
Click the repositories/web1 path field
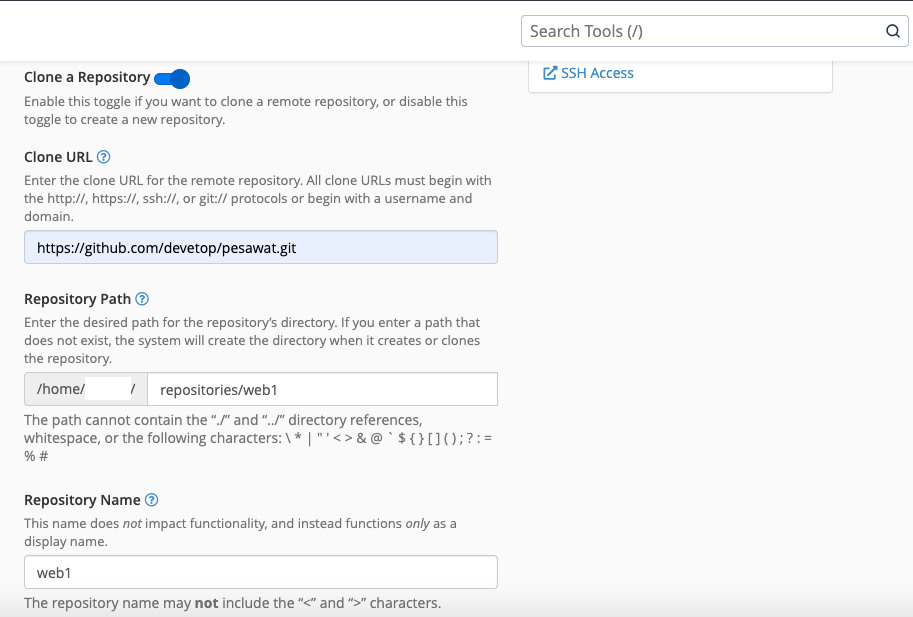[x=321, y=389]
